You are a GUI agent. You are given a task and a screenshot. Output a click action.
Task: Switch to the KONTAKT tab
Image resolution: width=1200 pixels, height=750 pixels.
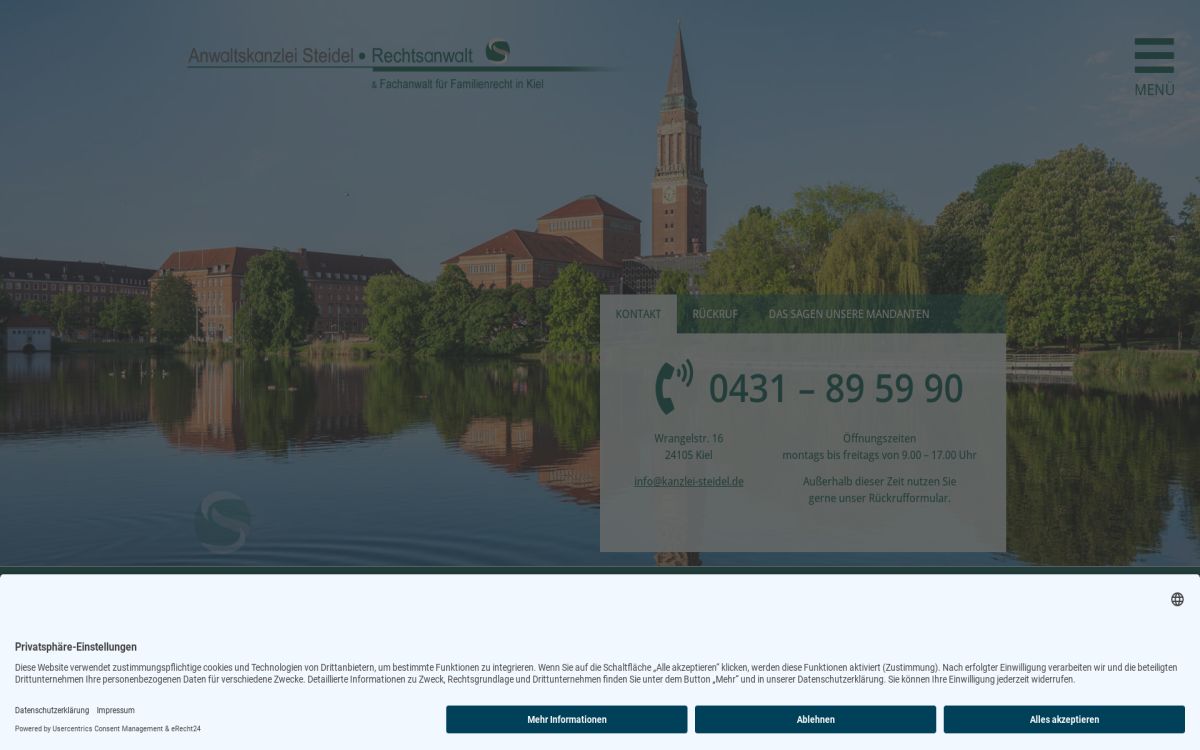pyautogui.click(x=638, y=314)
